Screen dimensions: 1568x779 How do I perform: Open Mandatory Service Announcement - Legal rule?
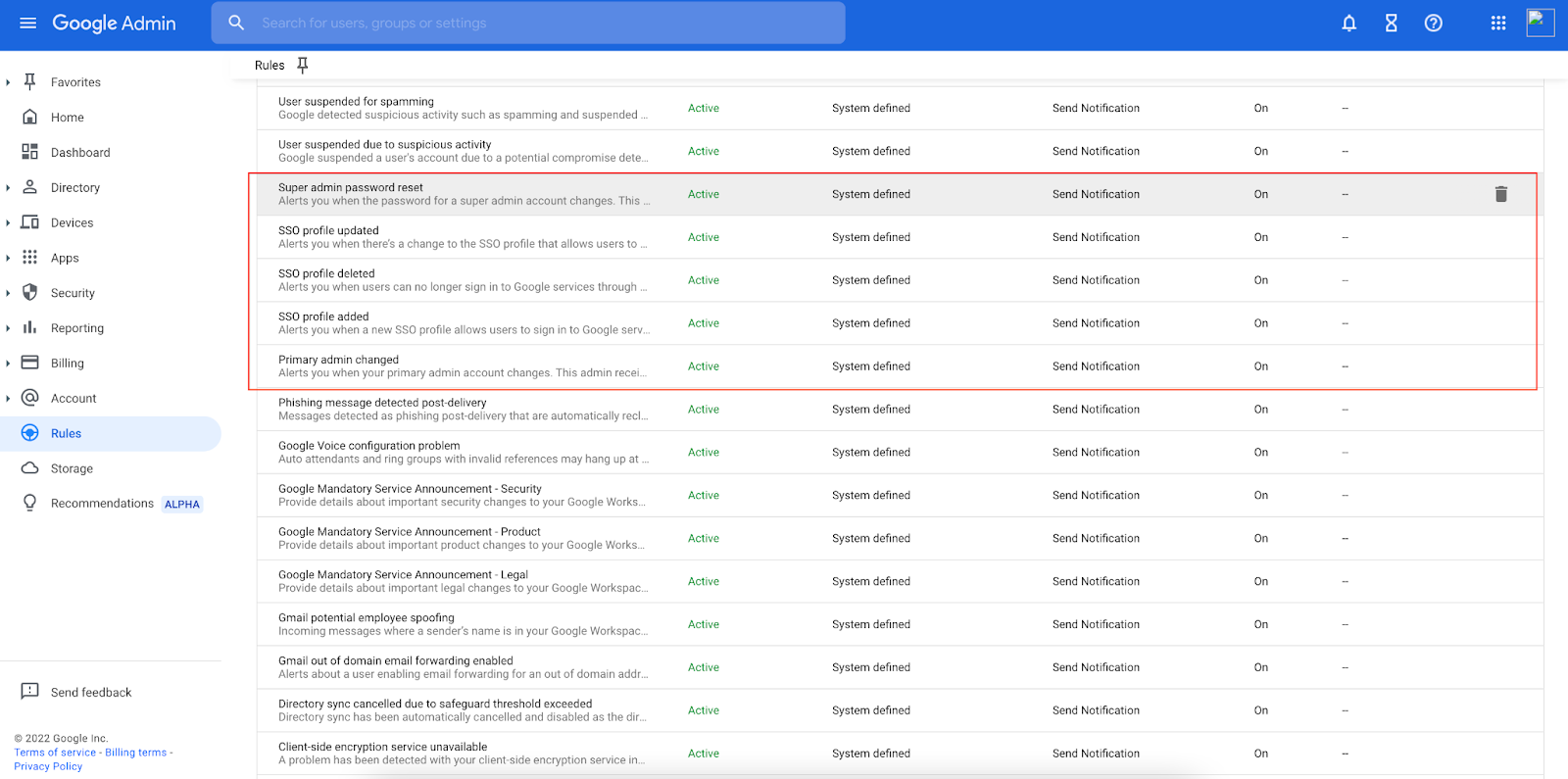[x=901, y=582]
